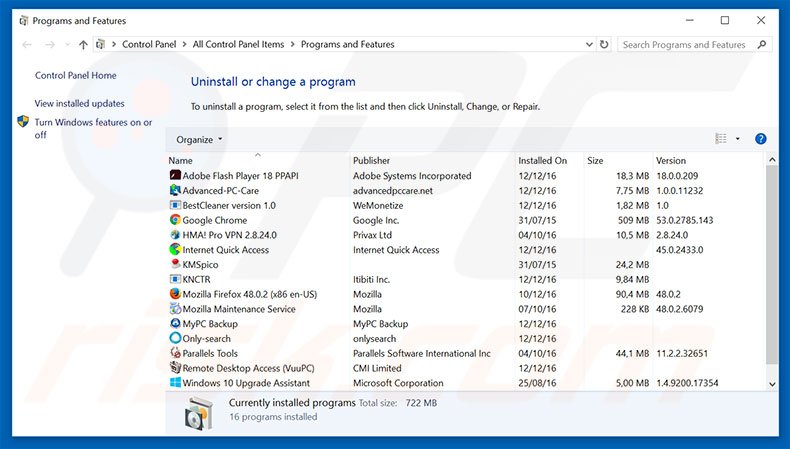The height and width of the screenshot is (449, 790).
Task: Expand chevron after All Control Panel Items
Action: [293, 44]
